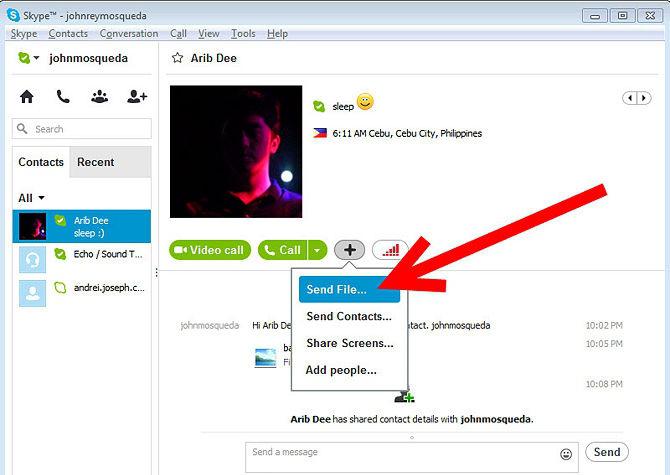Open the dial pad phone icon
The height and width of the screenshot is (475, 670).
(x=63, y=97)
